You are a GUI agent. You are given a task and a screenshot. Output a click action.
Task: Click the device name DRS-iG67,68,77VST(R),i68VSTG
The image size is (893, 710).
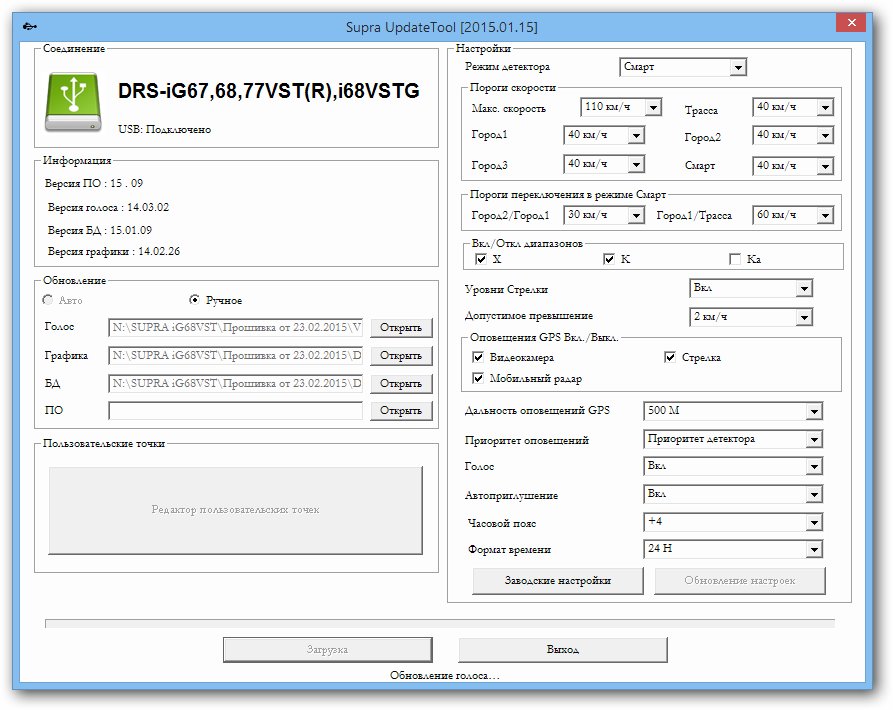[269, 91]
